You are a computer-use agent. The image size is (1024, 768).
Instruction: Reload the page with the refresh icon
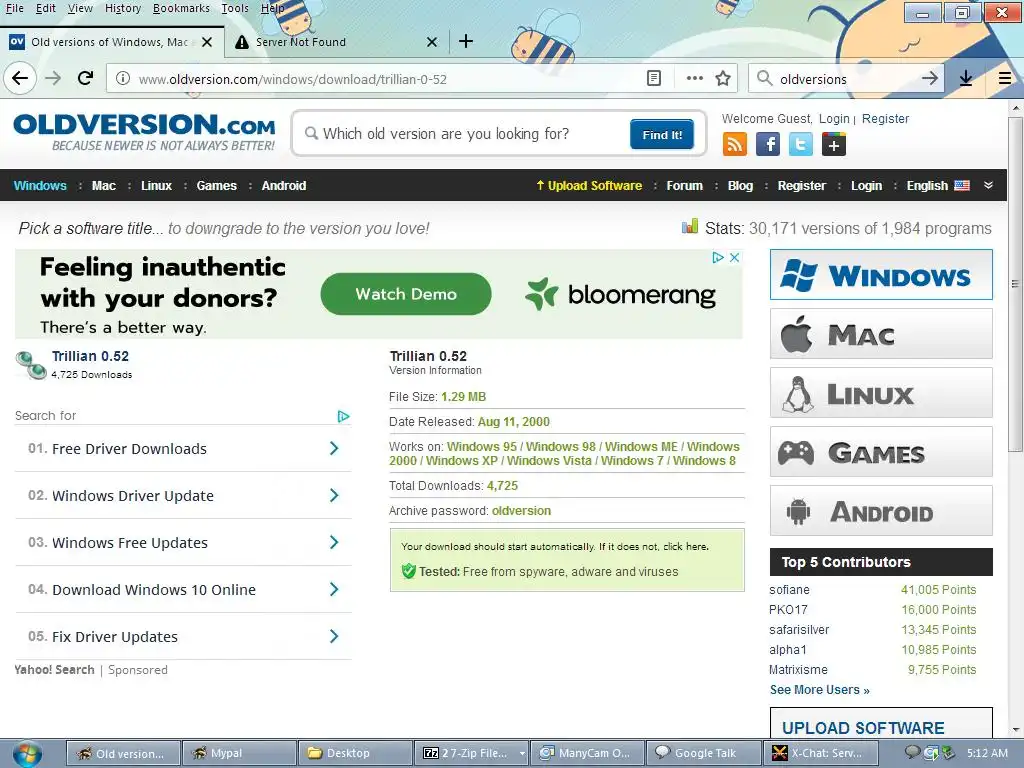tap(86, 79)
